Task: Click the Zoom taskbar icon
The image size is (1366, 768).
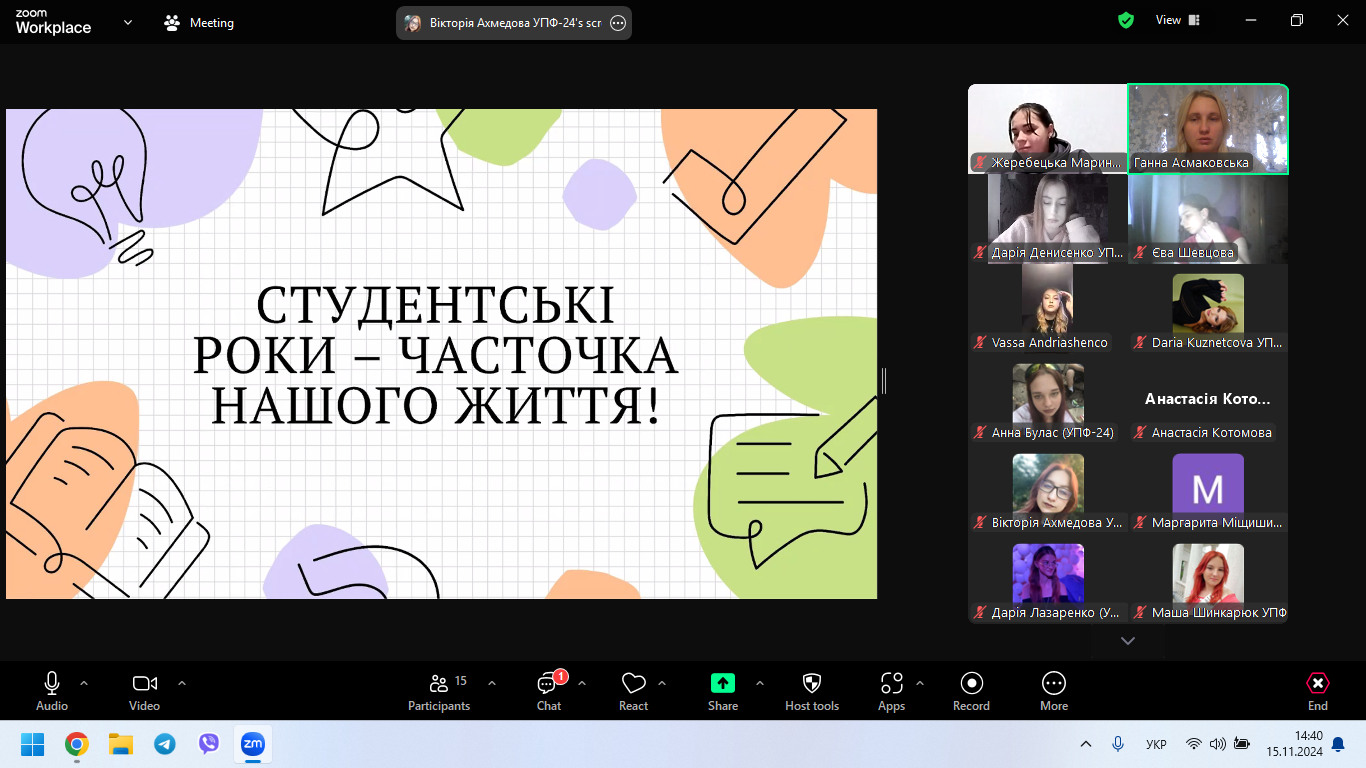Action: [x=253, y=744]
